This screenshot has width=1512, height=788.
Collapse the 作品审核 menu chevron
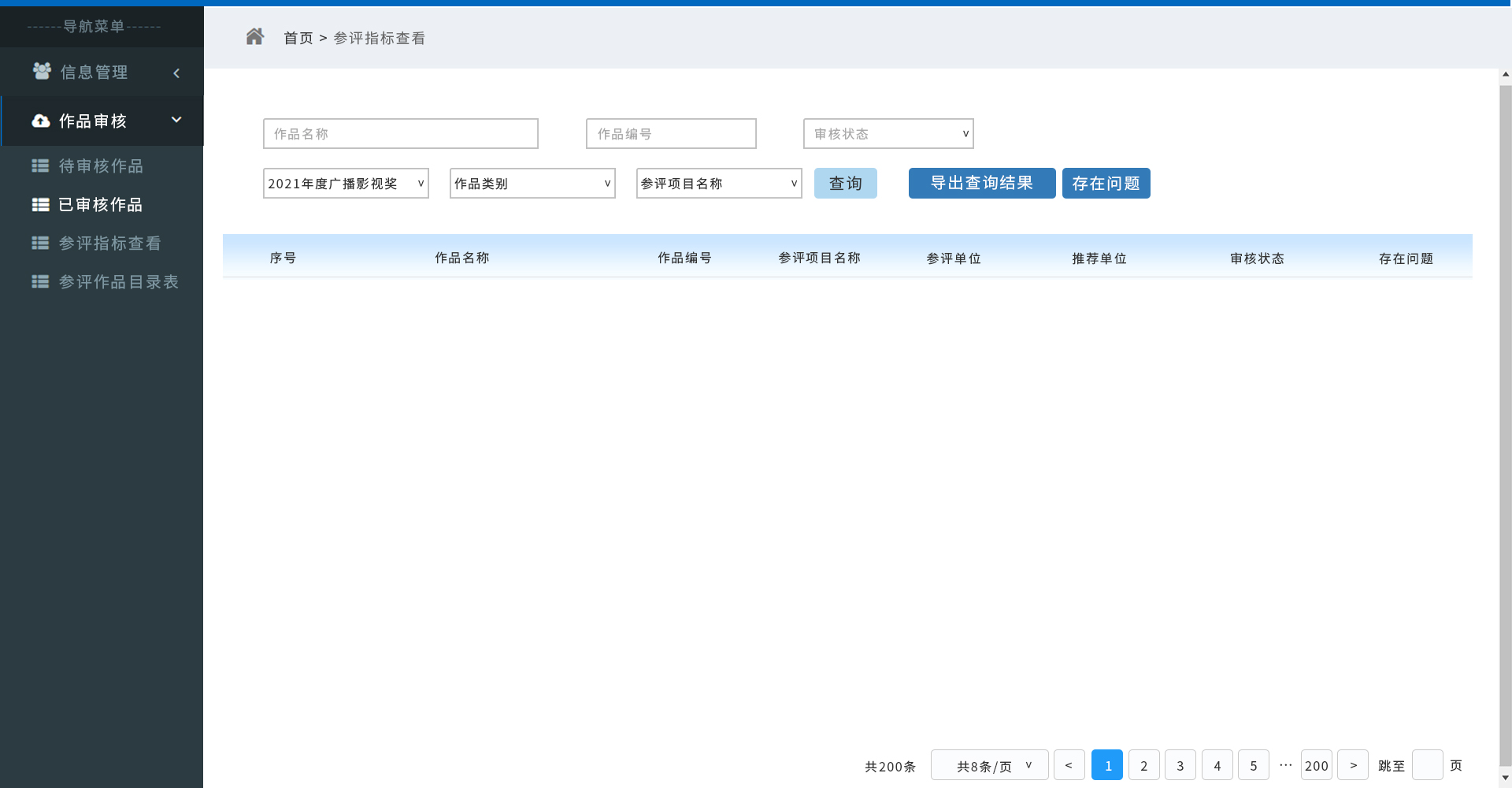coord(176,120)
